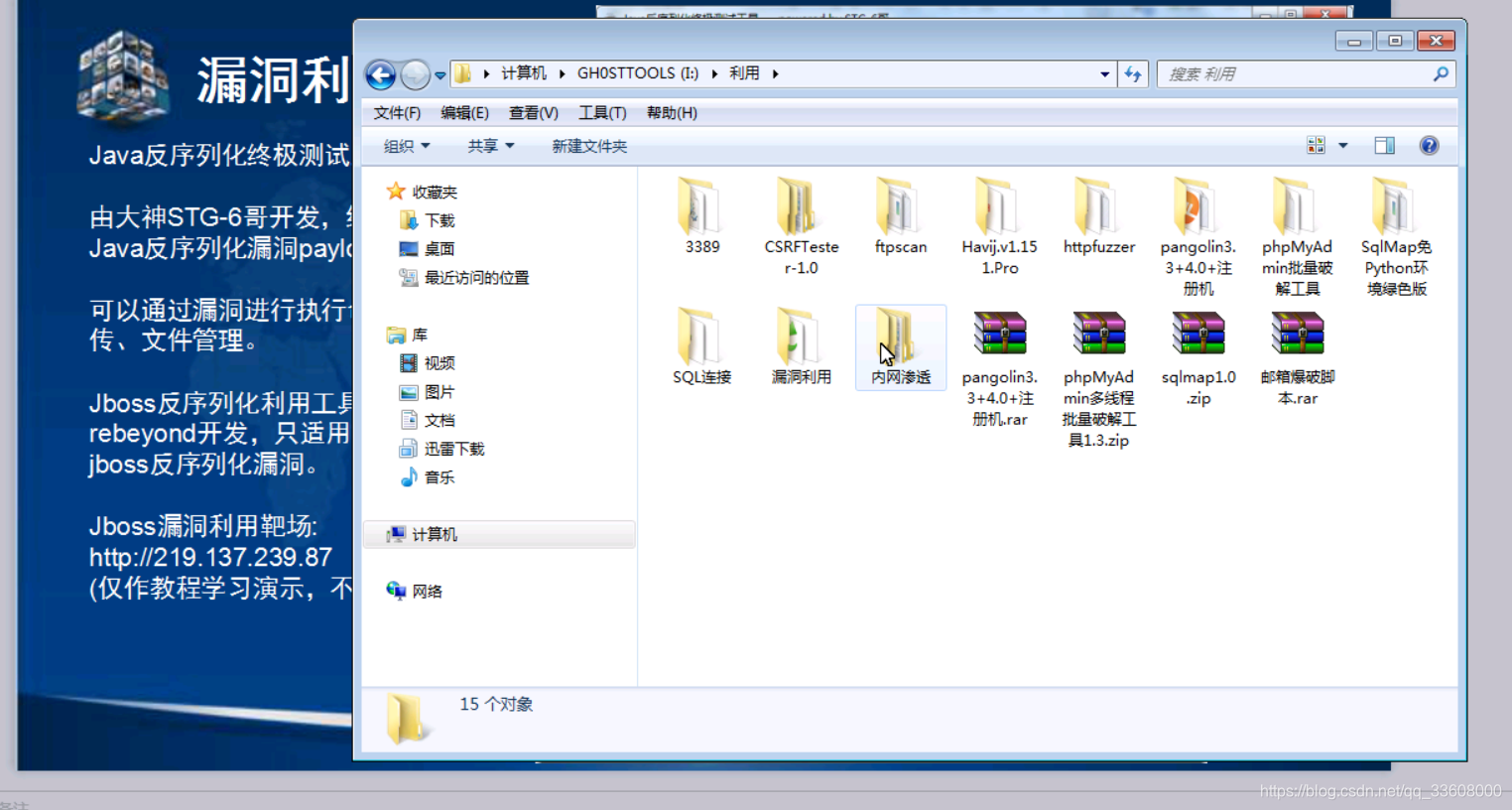This screenshot has height=810, width=1512.
Task: Click the Help question mark icon
Action: point(1429,145)
